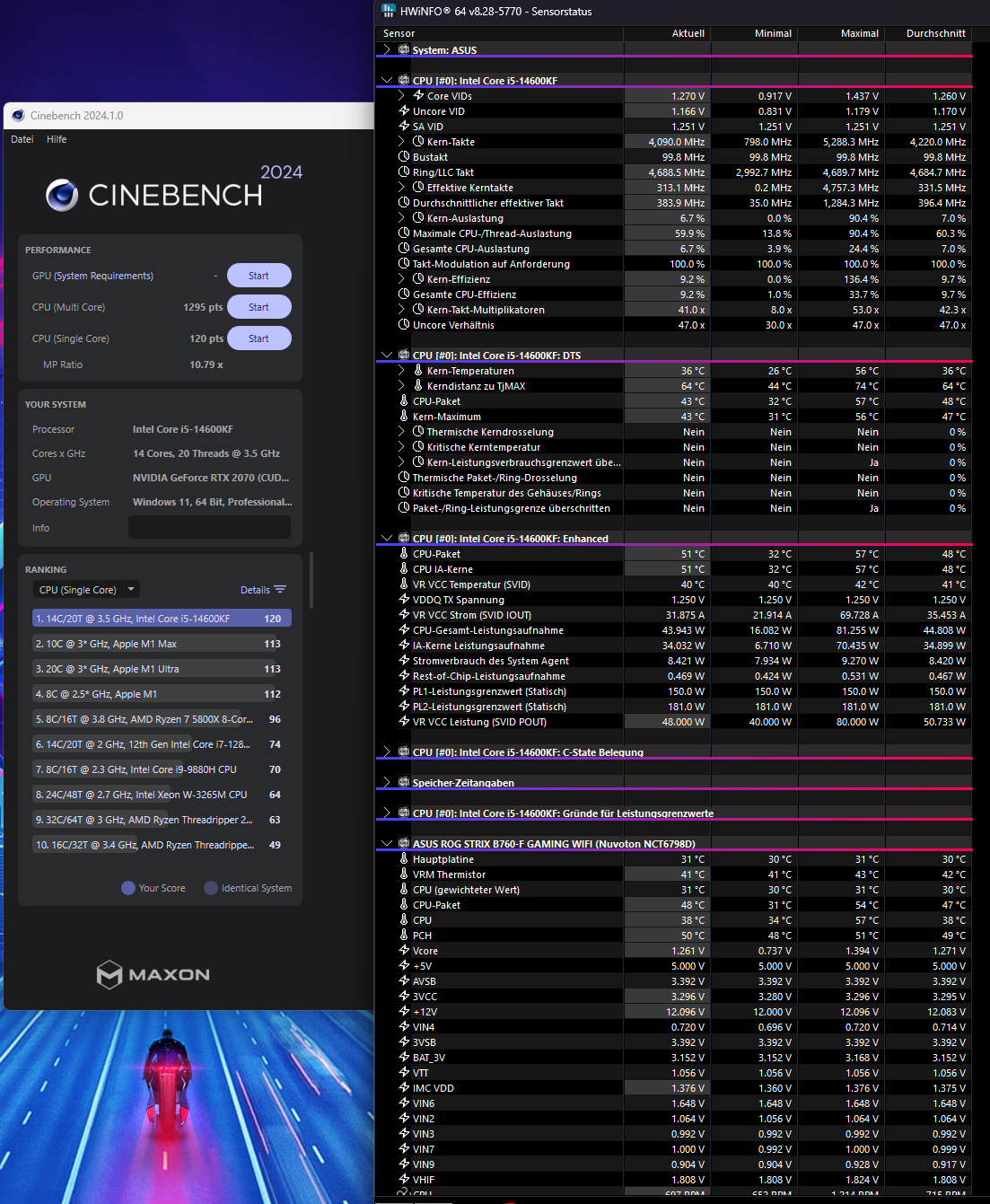
Task: Click the VHIF voltage icon
Action: point(404,1180)
